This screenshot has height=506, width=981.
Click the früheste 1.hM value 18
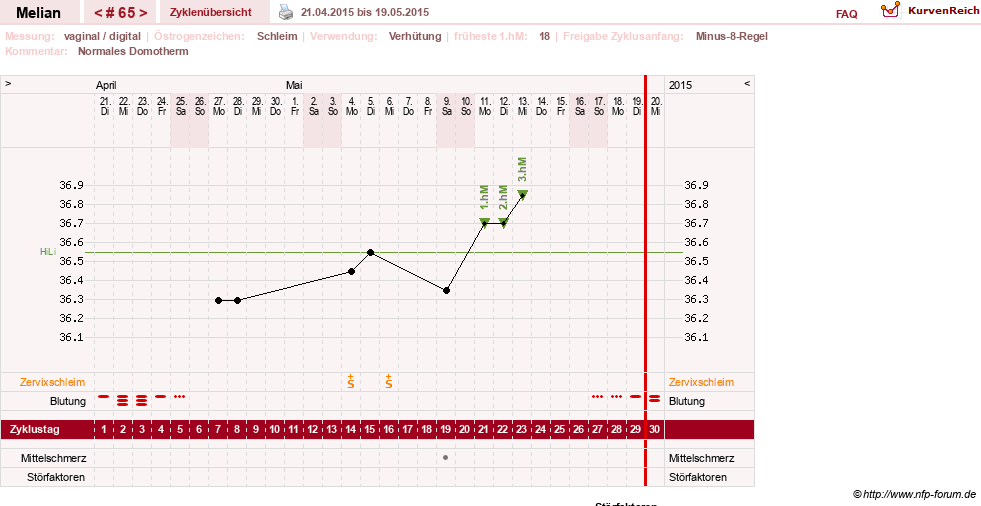pos(544,36)
